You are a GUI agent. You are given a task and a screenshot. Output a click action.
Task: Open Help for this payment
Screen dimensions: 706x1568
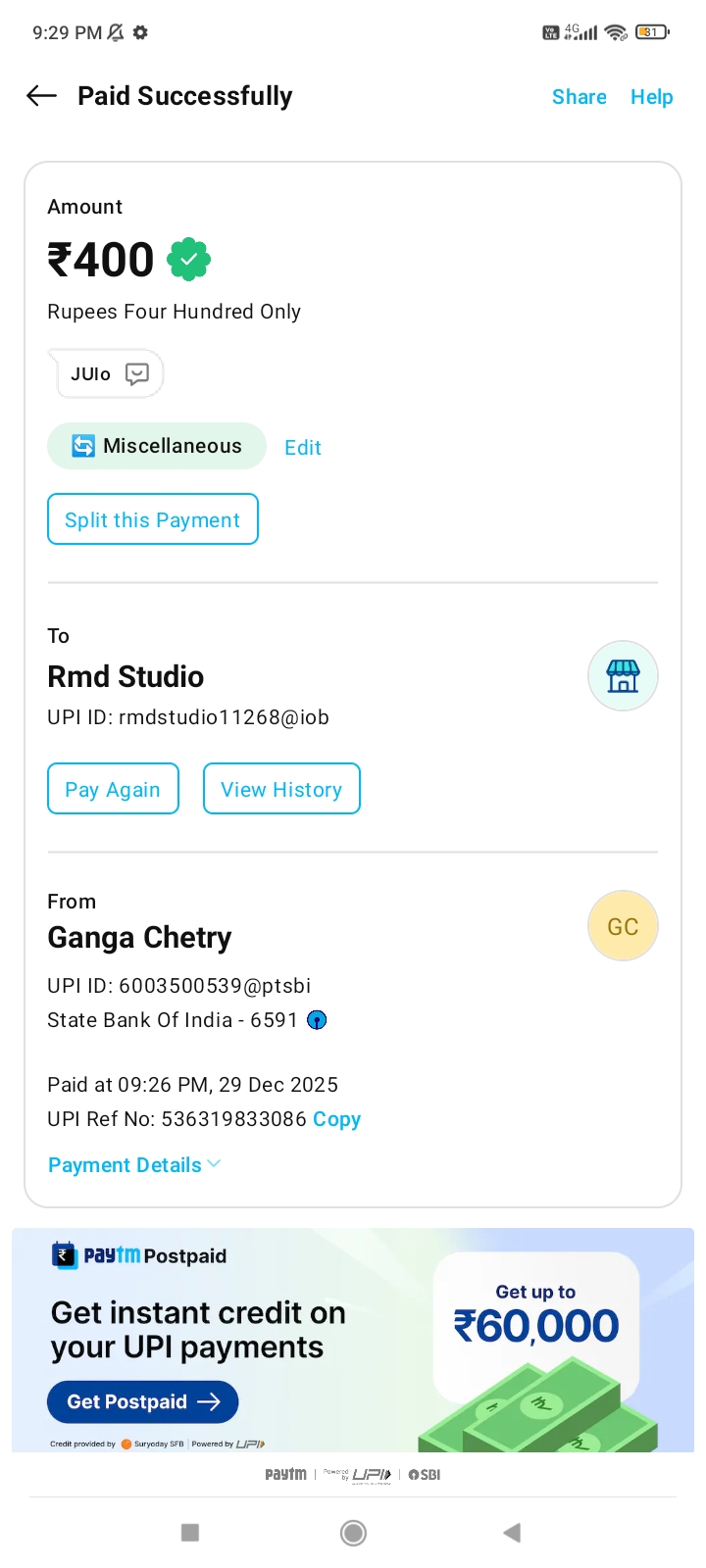tap(651, 97)
